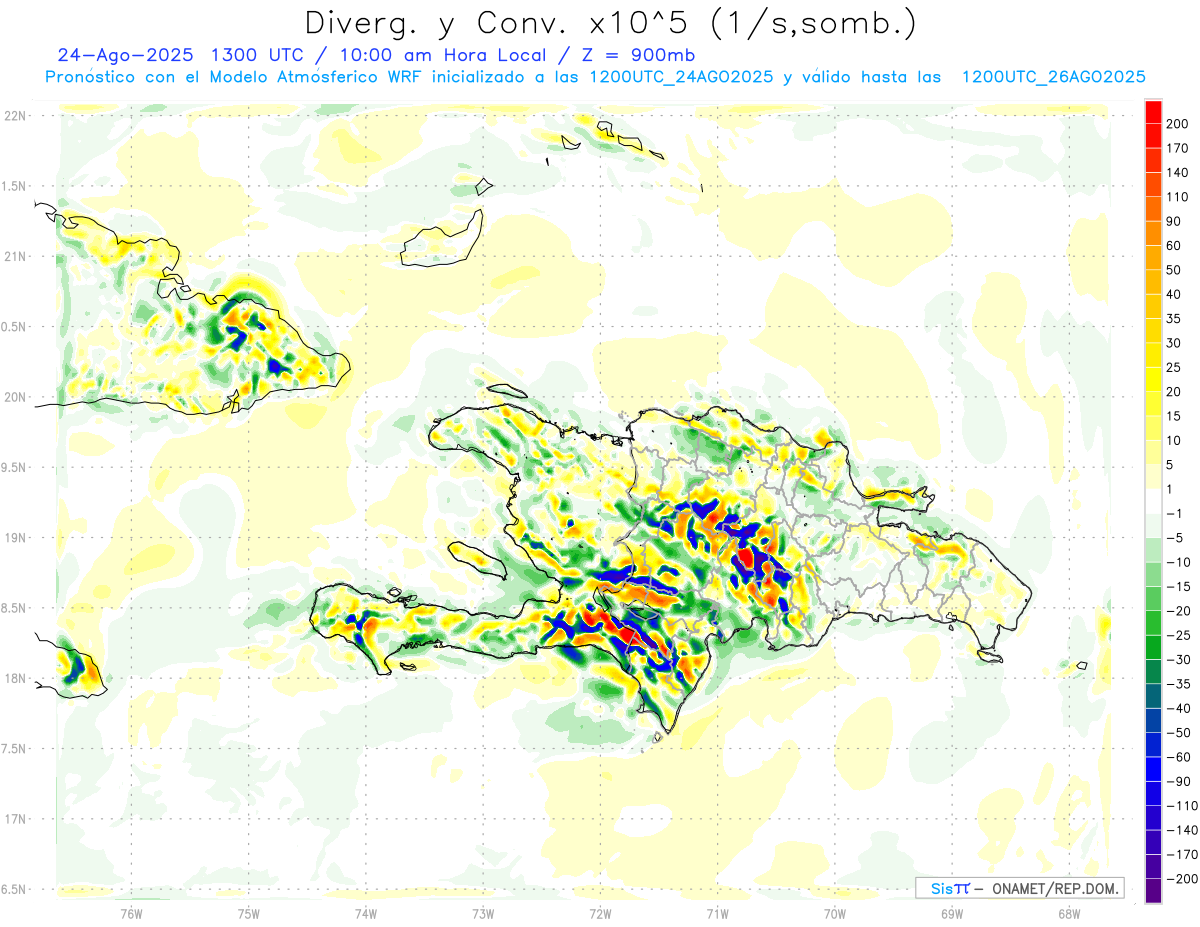This screenshot has width=1200, height=927.
Task: Click the '0.5N' latitude label
Action: pos(15,327)
